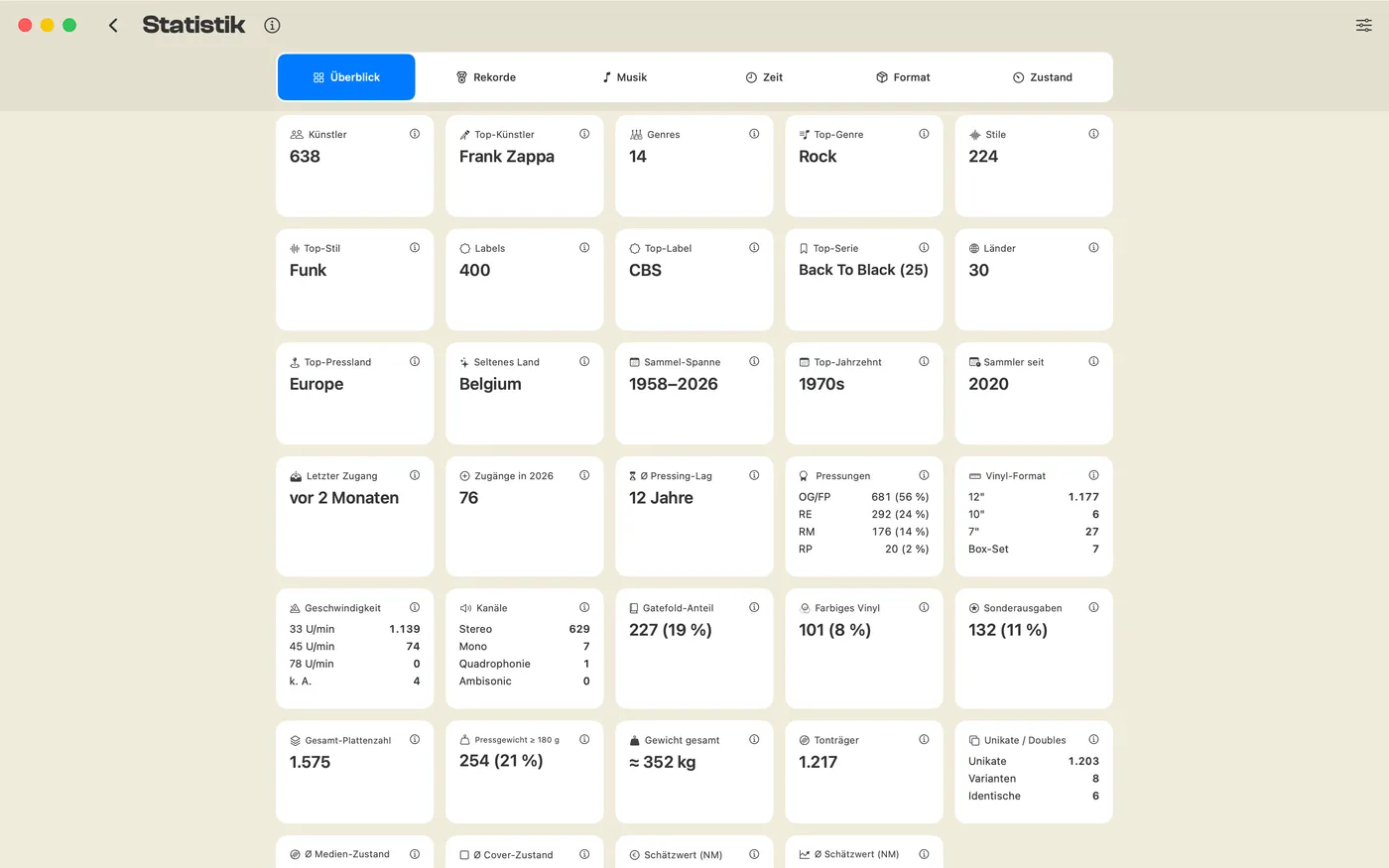Switch to the Musik tab
Image resolution: width=1389 pixels, height=868 pixels.
[x=624, y=77]
